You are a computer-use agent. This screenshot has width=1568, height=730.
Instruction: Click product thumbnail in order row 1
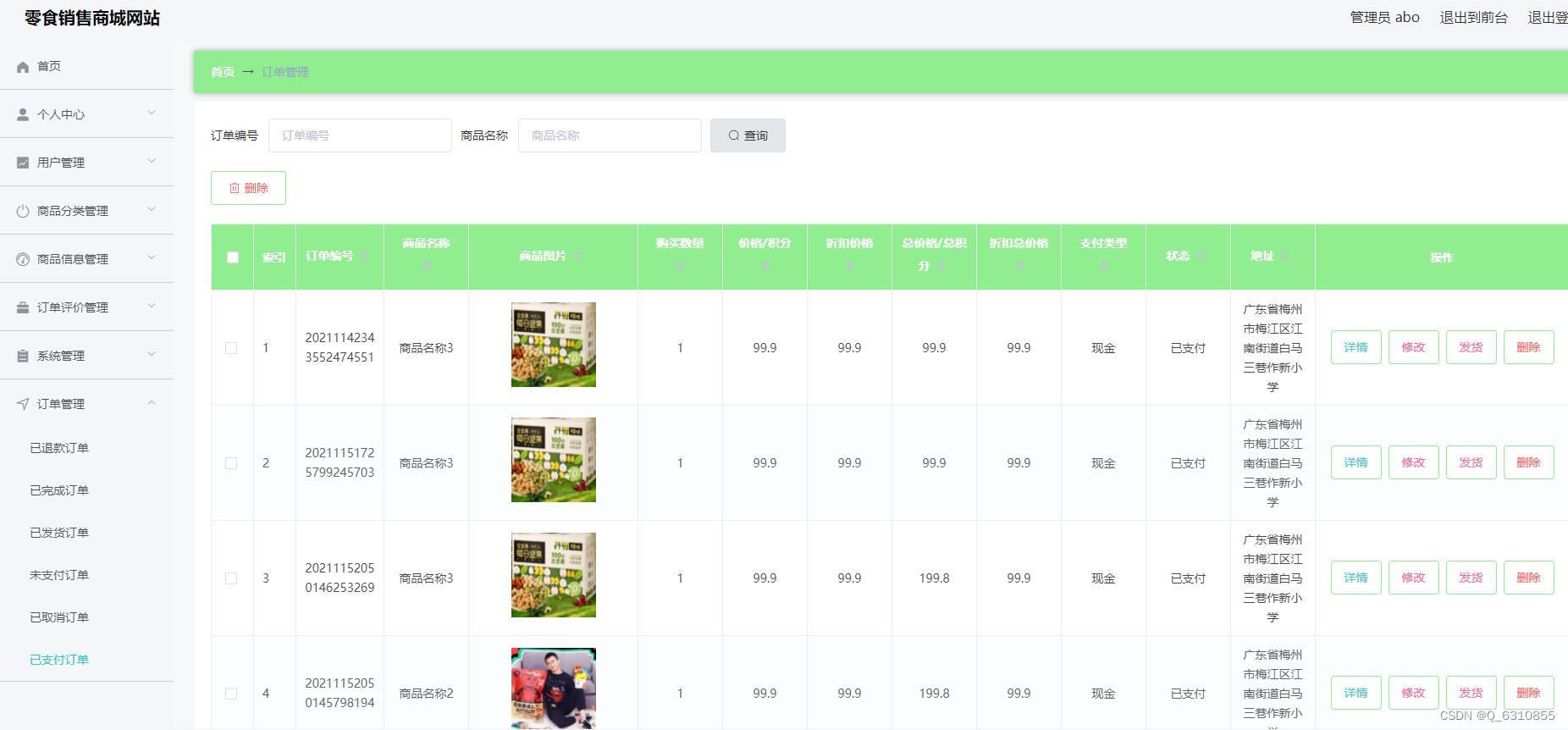point(554,345)
